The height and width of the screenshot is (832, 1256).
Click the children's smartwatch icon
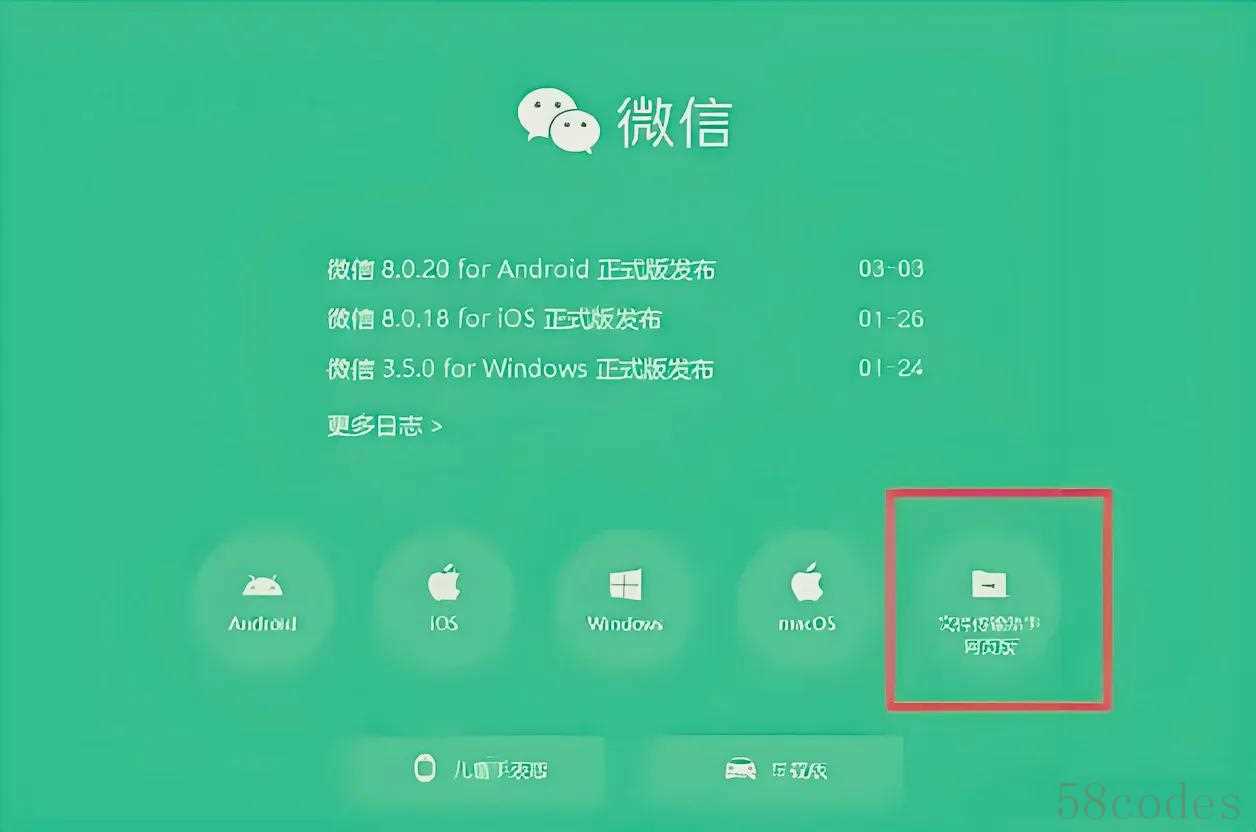click(x=425, y=768)
